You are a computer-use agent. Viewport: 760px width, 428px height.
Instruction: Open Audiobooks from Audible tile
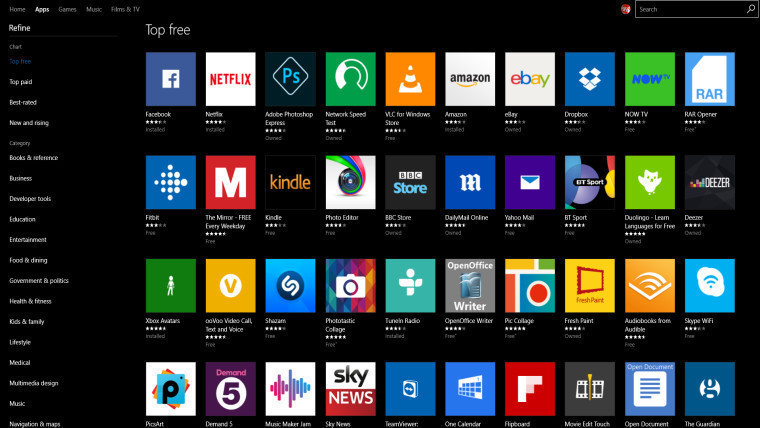649,285
